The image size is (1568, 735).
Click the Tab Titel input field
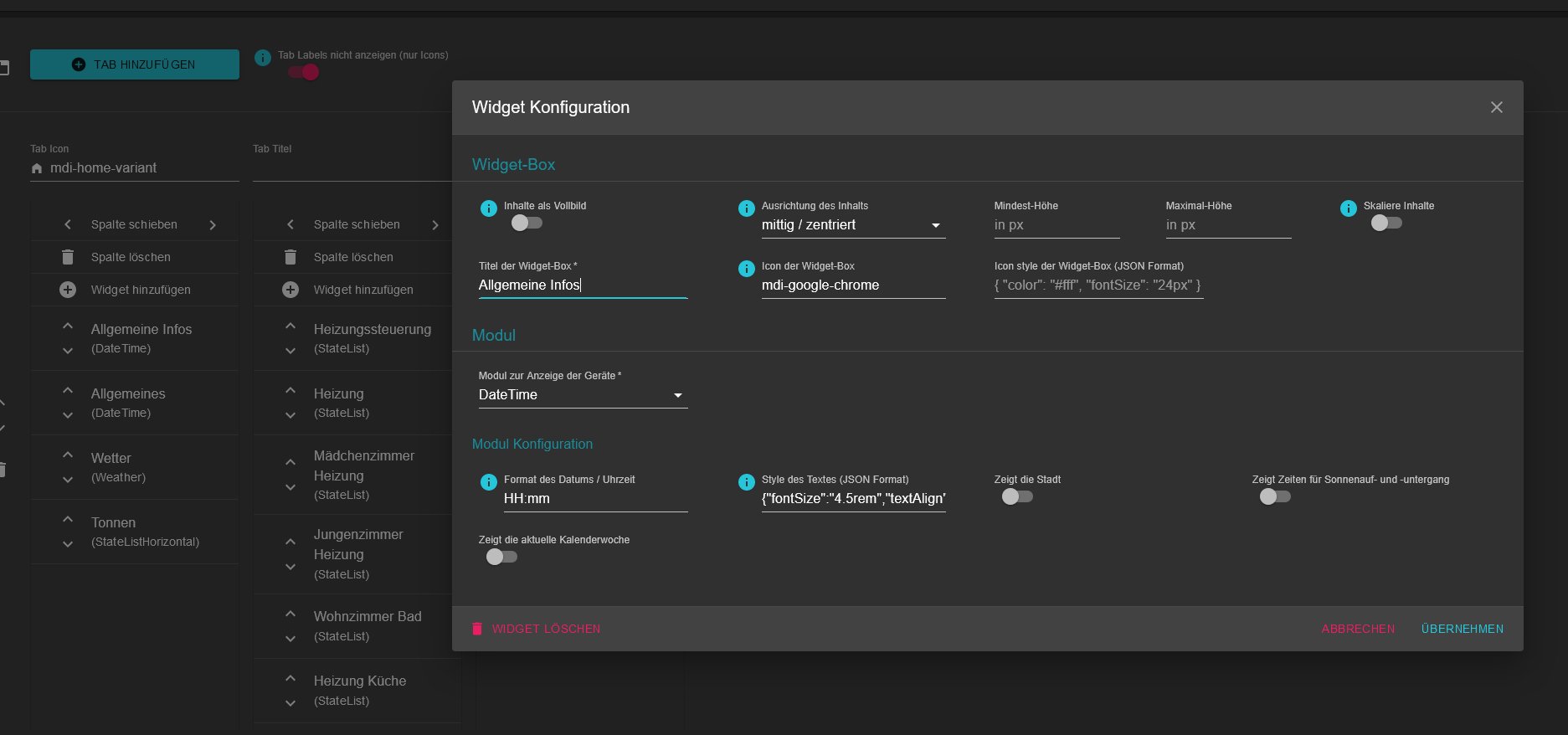click(x=352, y=168)
